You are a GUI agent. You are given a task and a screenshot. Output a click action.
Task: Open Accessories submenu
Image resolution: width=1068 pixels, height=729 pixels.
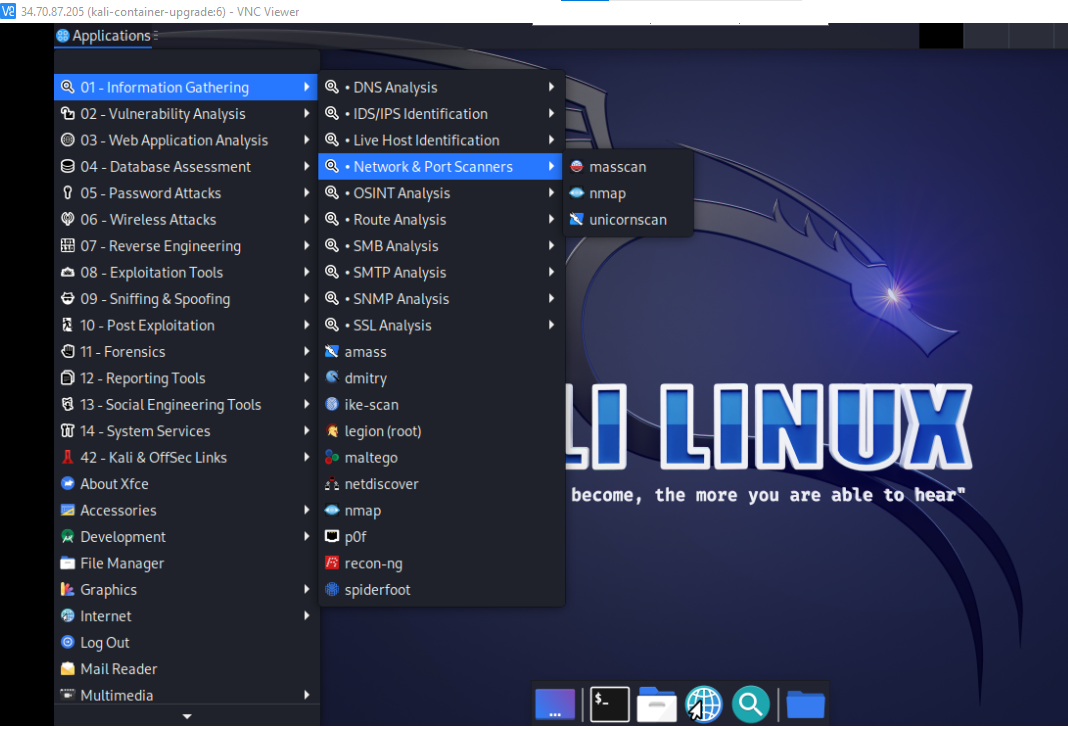(185, 511)
